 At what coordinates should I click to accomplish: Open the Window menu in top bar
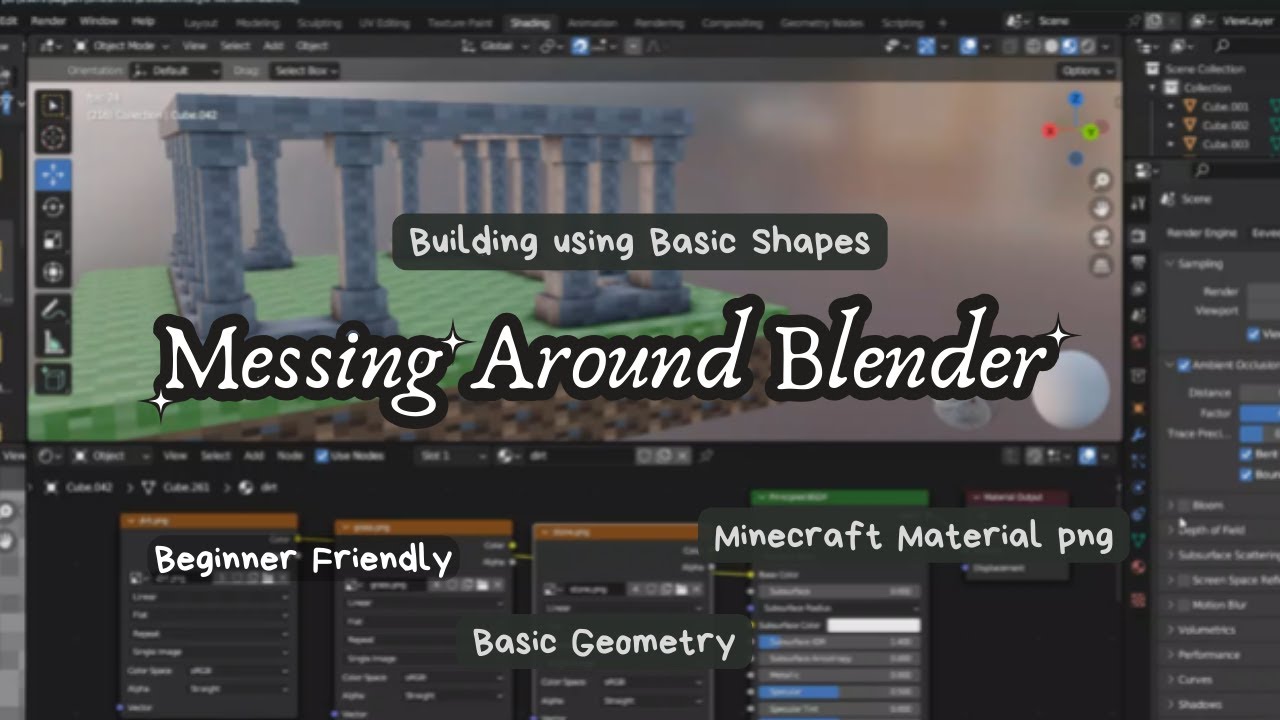click(x=98, y=20)
